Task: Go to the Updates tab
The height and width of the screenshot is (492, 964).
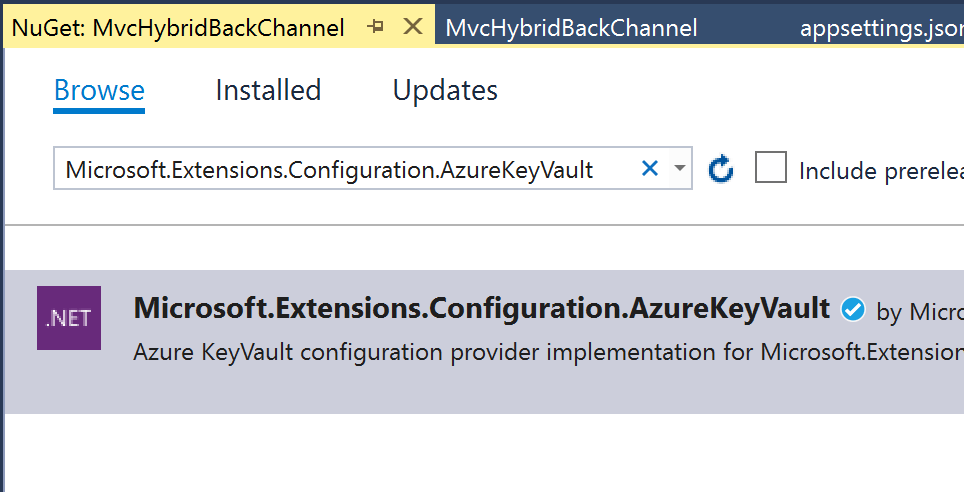Action: (445, 91)
